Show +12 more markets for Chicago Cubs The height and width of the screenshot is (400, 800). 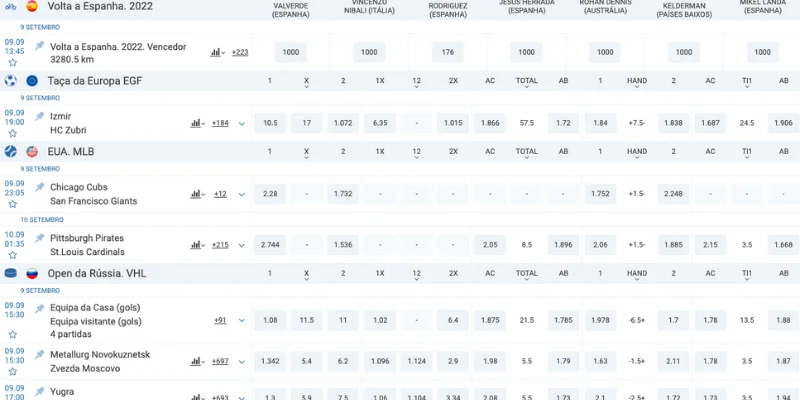point(220,194)
